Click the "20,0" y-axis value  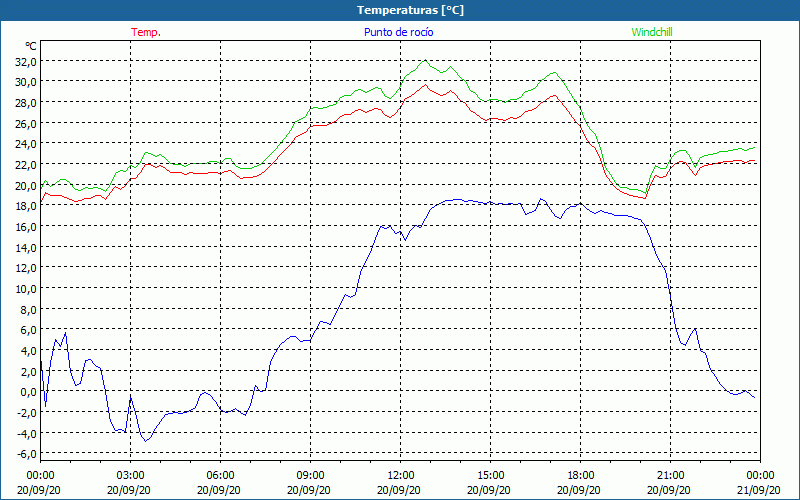[26, 186]
